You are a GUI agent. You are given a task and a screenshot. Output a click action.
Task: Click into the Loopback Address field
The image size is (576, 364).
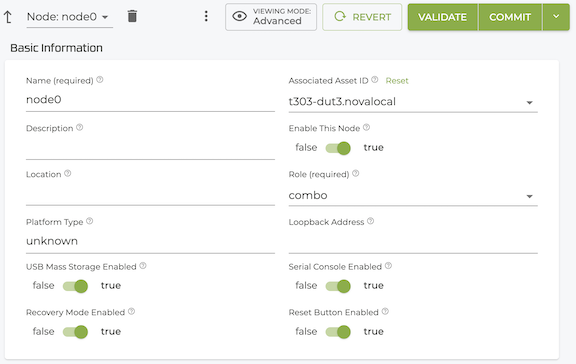pyautogui.click(x=413, y=241)
